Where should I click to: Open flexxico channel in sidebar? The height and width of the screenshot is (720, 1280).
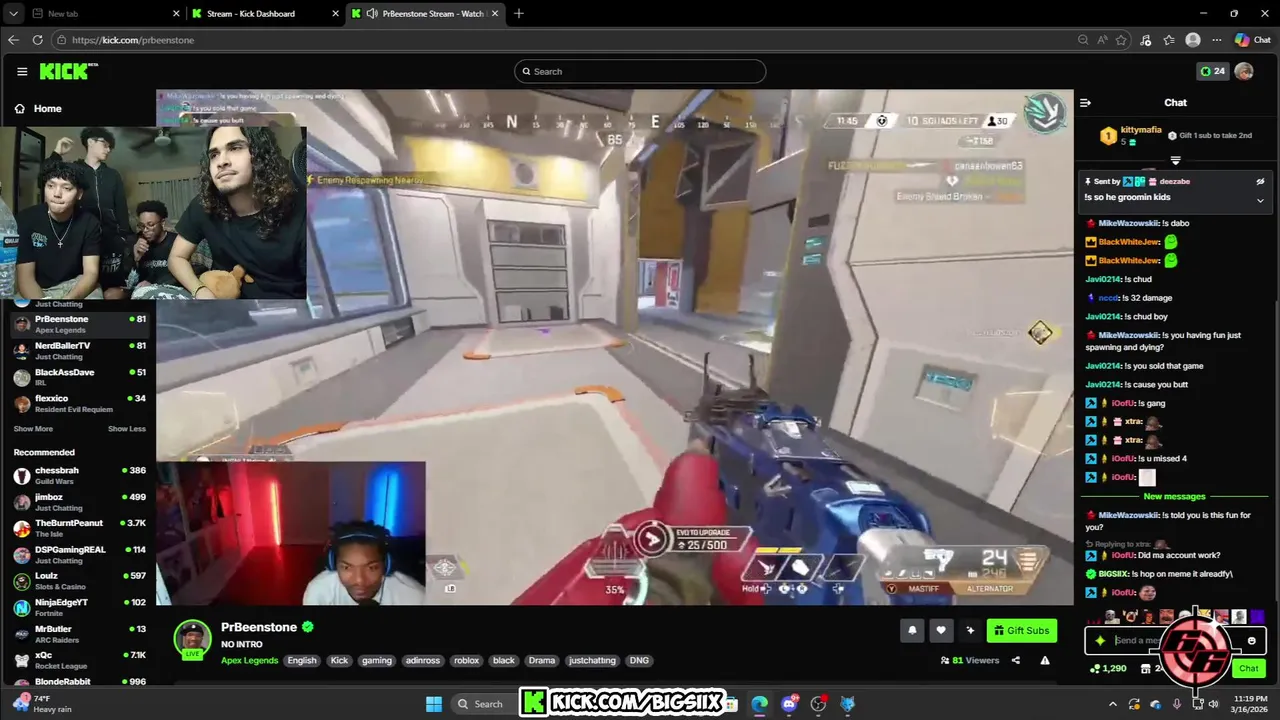tap(80, 404)
